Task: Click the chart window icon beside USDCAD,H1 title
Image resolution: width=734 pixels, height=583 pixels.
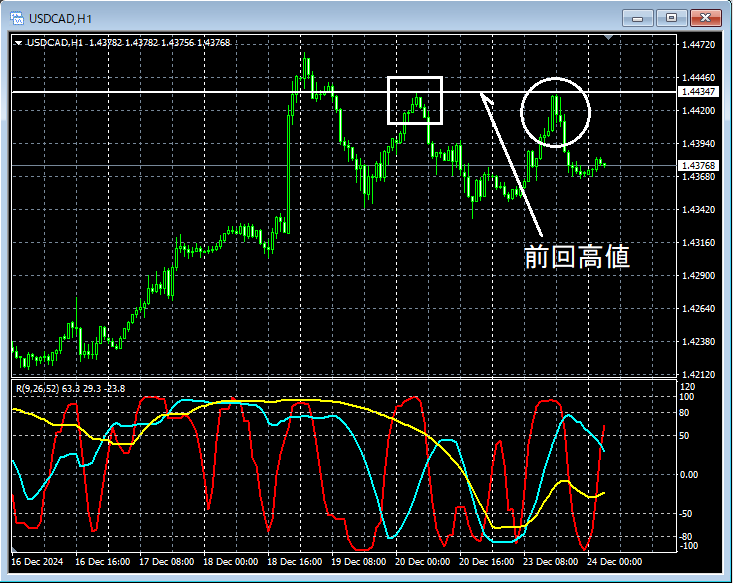Action: point(17,18)
